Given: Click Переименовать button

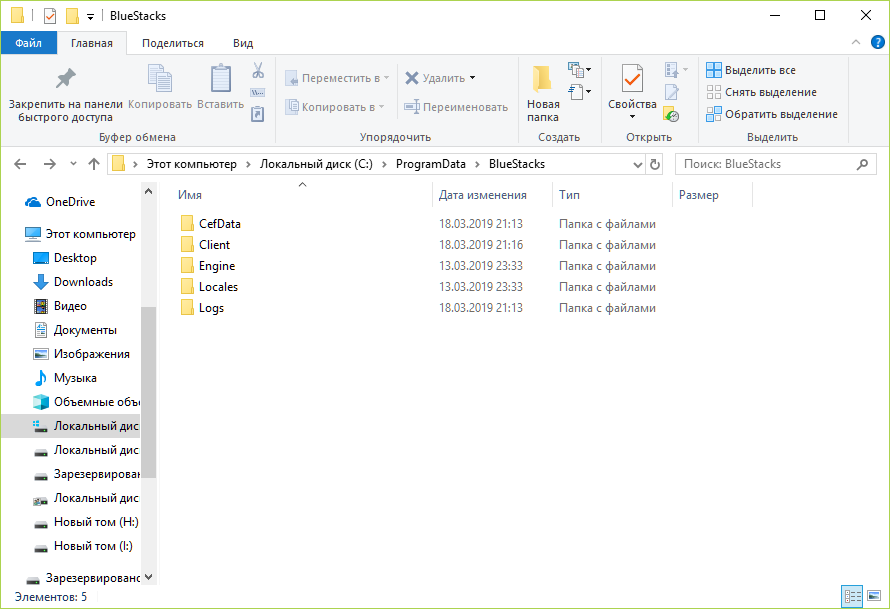Looking at the screenshot, I should 456,107.
